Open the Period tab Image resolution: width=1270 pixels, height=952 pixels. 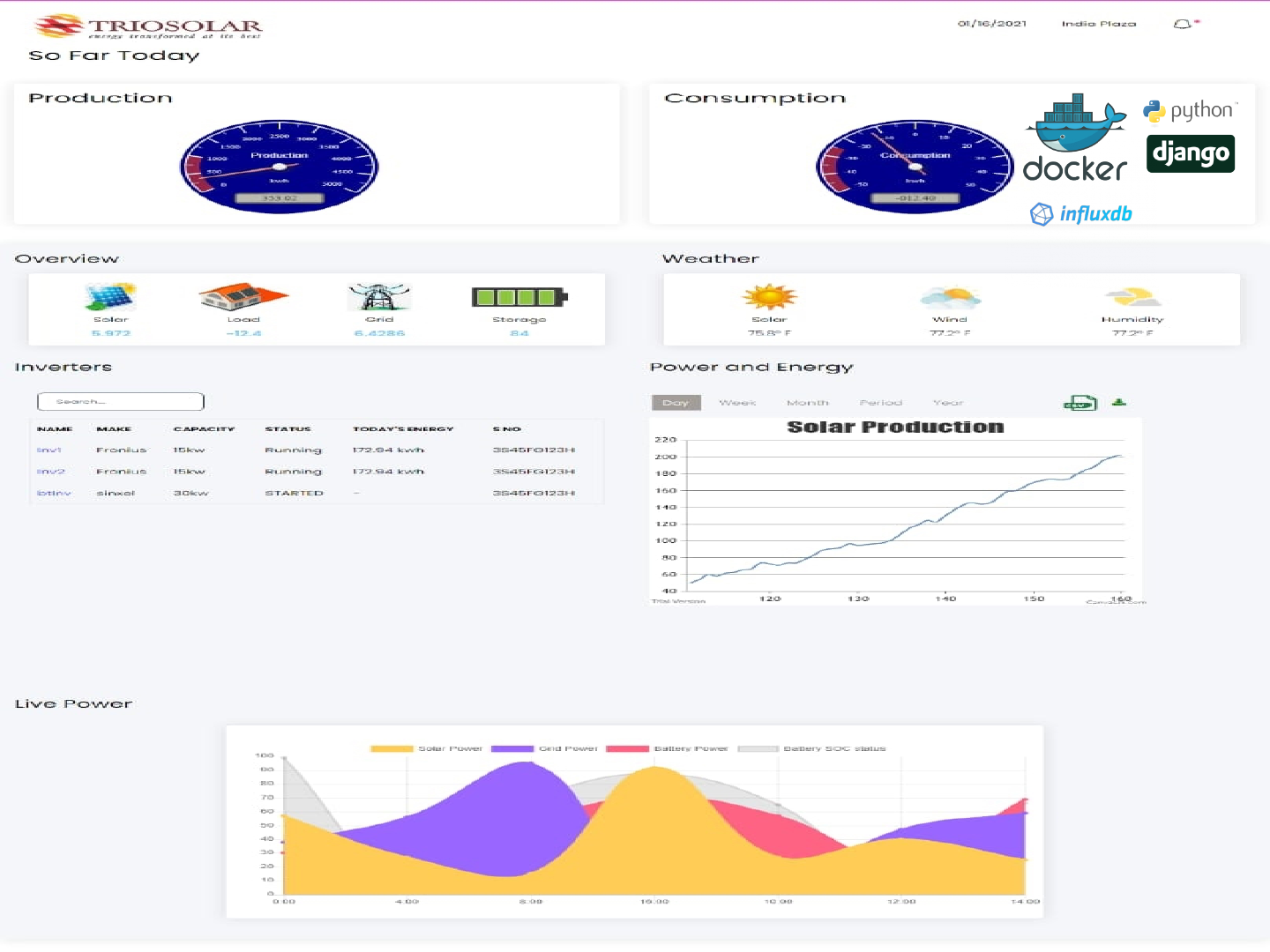(881, 403)
